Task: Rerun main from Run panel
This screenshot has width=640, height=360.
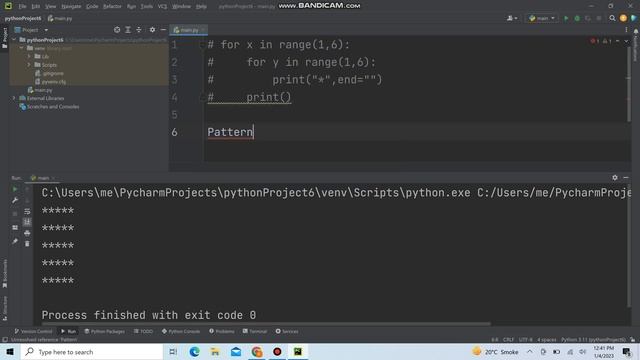Action: point(15,189)
